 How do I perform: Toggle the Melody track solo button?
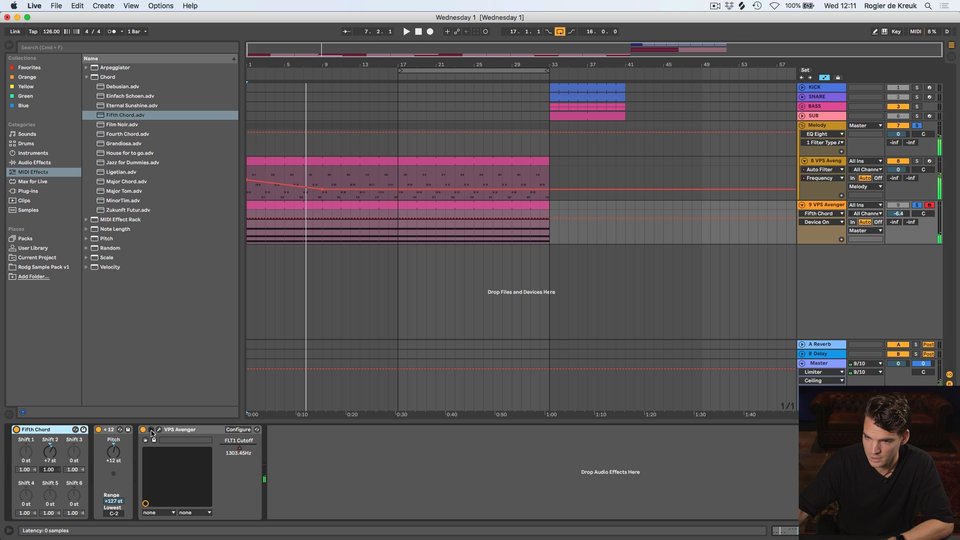(x=917, y=126)
